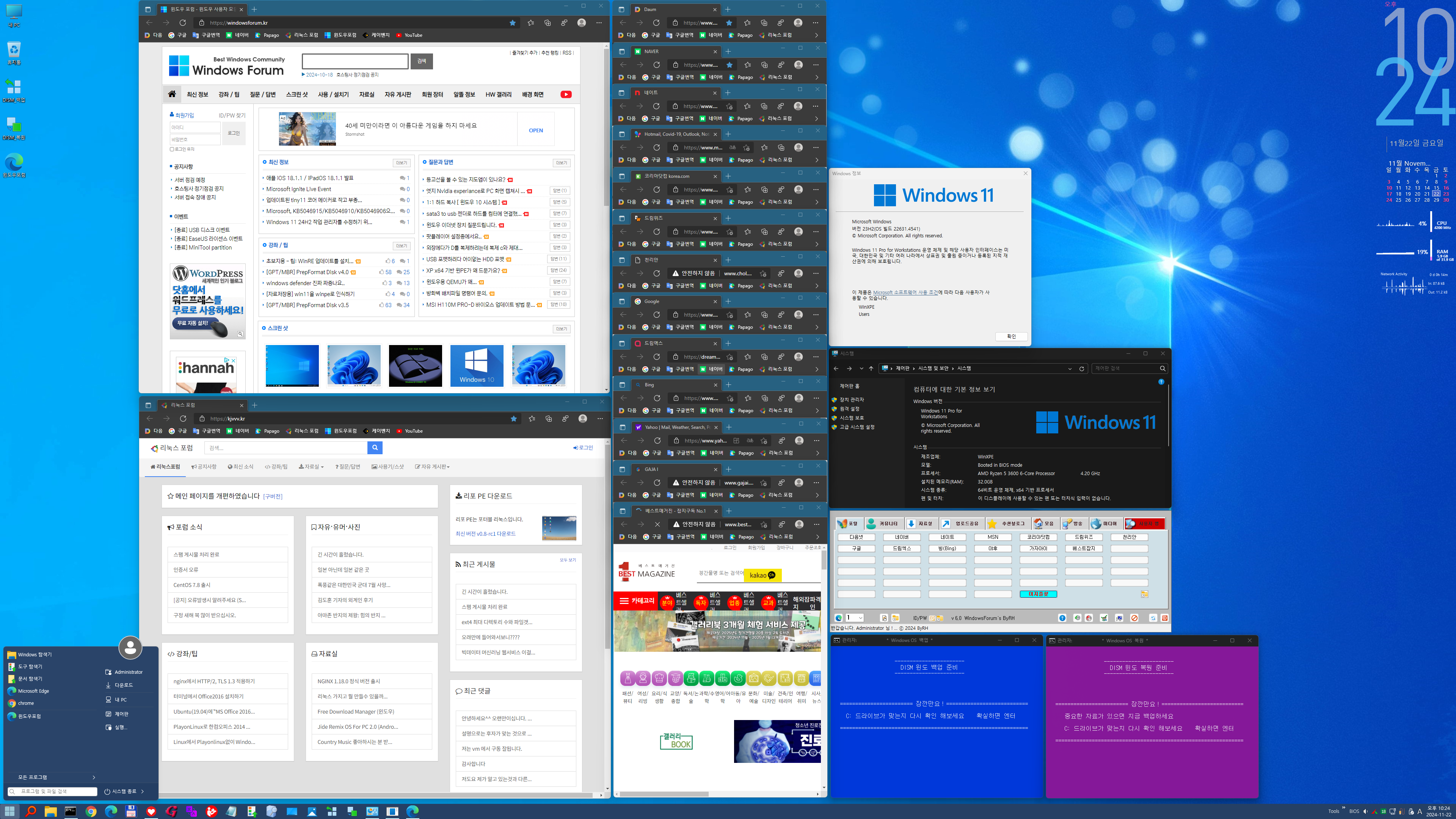Viewport: 1456px width, 819px height.
Task: Expand the Tools chevron on the taskbar
Action: click(1343, 808)
